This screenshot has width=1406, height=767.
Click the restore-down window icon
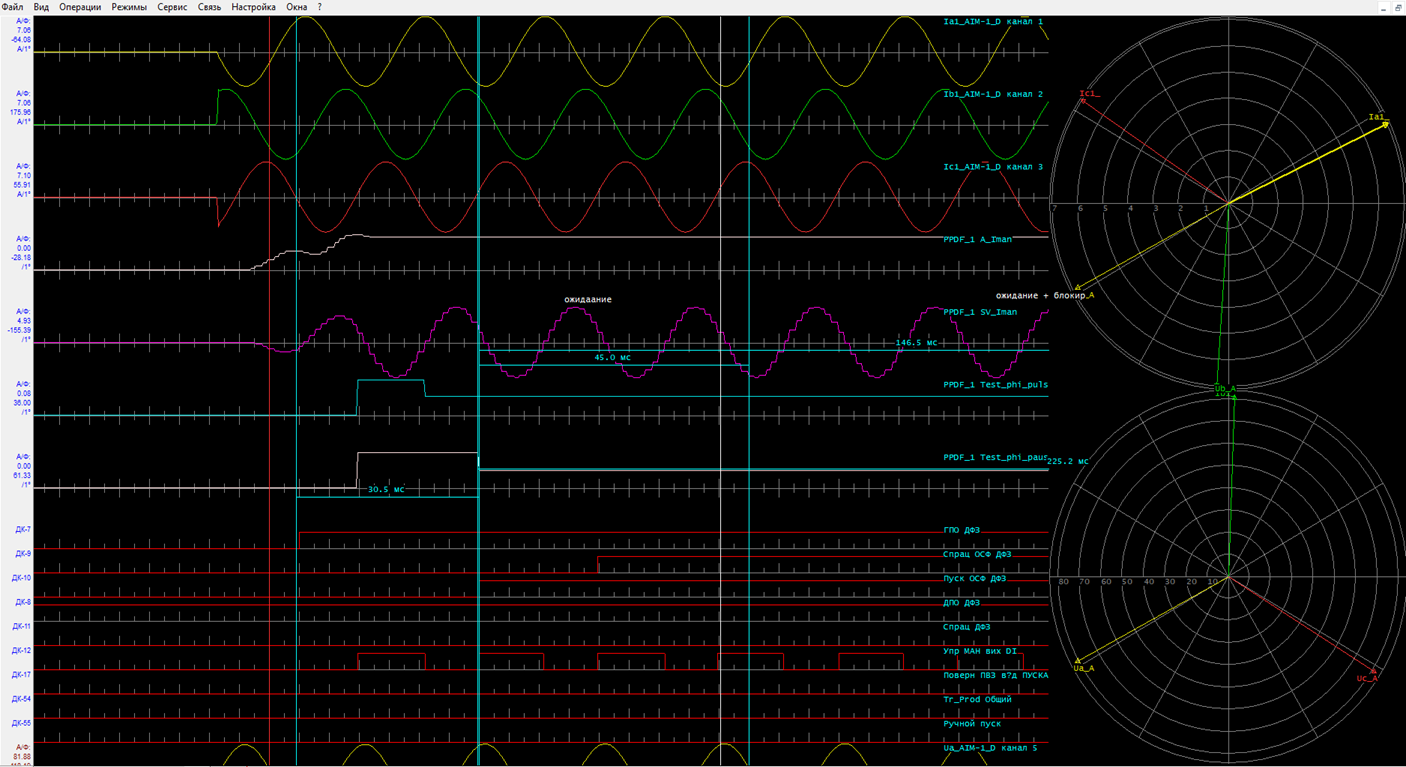pos(1398,7)
